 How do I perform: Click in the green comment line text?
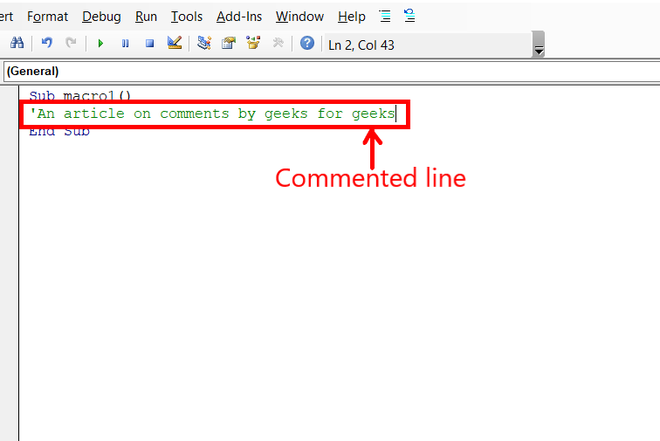point(212,114)
